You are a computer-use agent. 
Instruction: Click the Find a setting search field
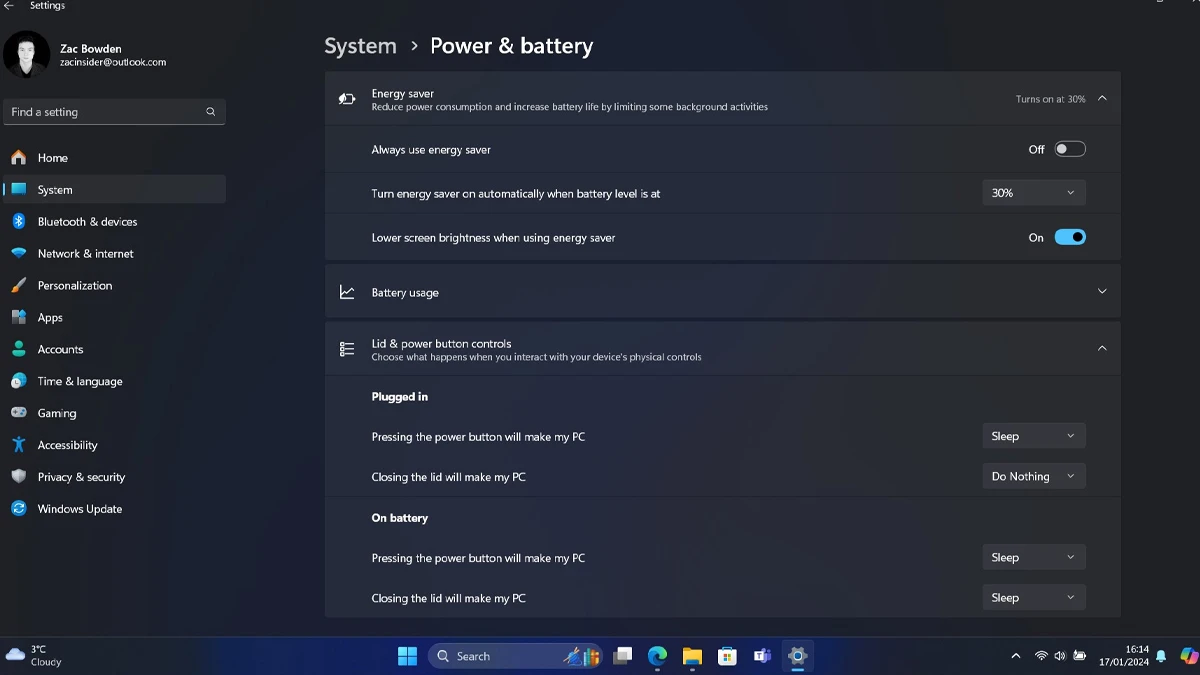[x=114, y=112]
